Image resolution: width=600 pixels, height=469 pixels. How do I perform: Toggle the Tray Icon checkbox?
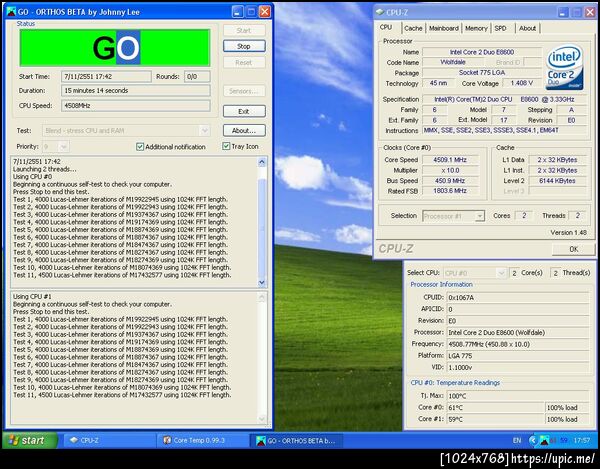pos(226,146)
